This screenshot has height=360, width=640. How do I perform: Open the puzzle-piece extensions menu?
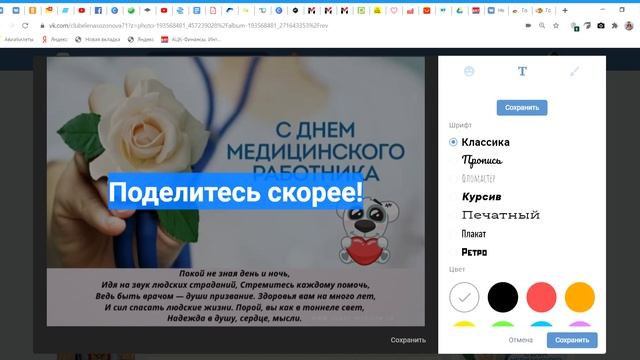615,25
